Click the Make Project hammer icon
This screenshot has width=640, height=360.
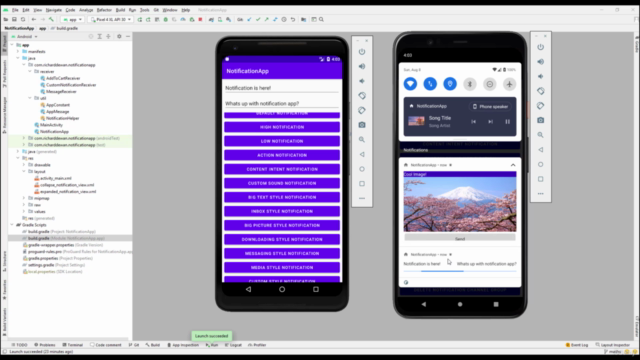51,19
